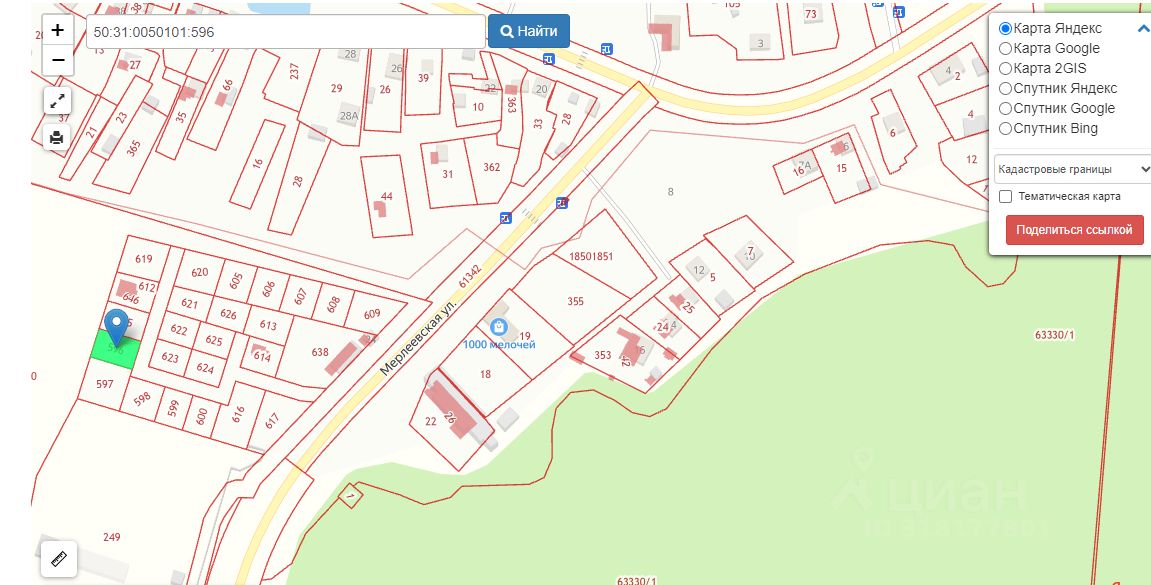
Task: Click parcel number 626
Action: [228, 314]
